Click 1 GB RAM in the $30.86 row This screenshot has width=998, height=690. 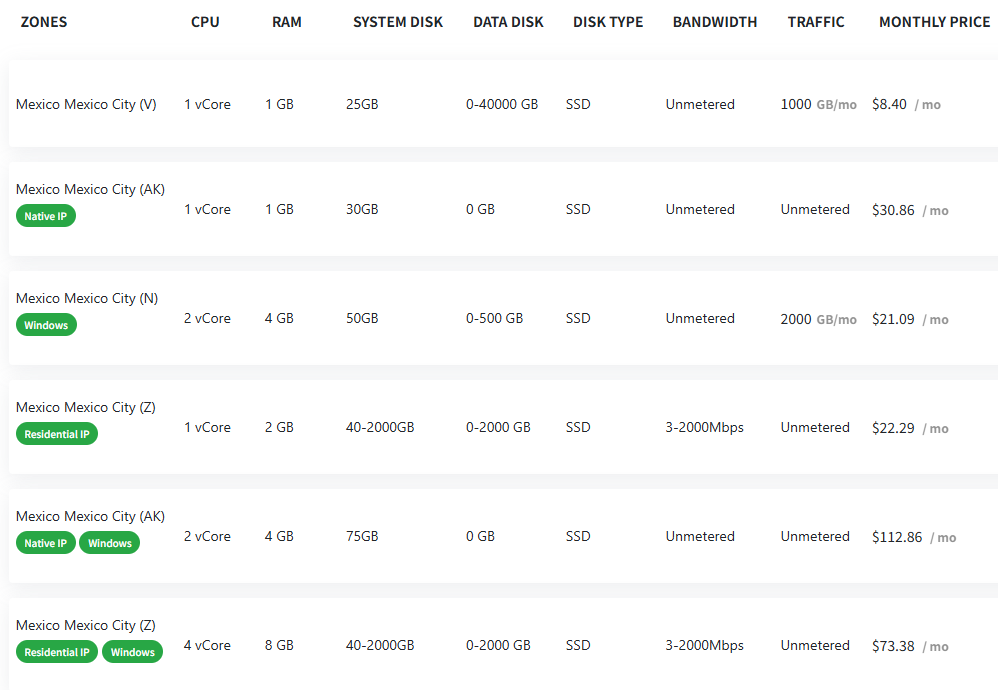tap(279, 209)
